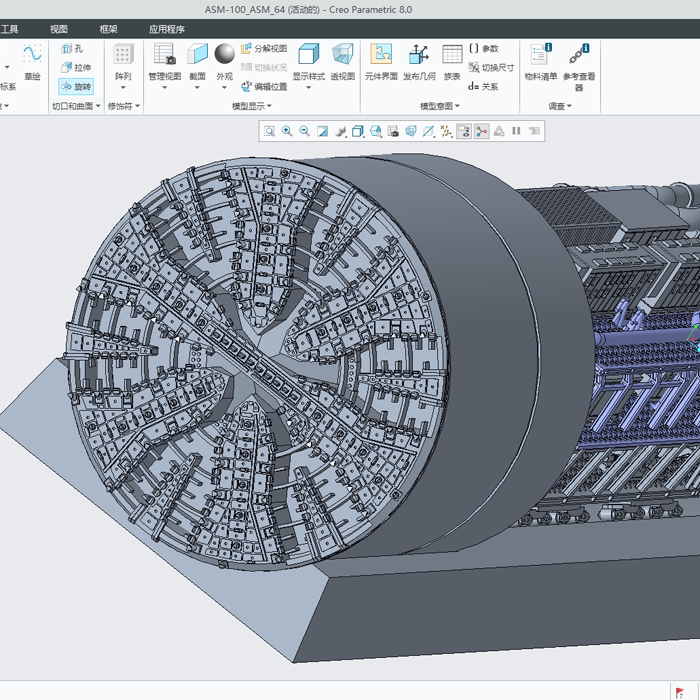Click the Publish Geometry (发布几何) icon

pyautogui.click(x=418, y=61)
